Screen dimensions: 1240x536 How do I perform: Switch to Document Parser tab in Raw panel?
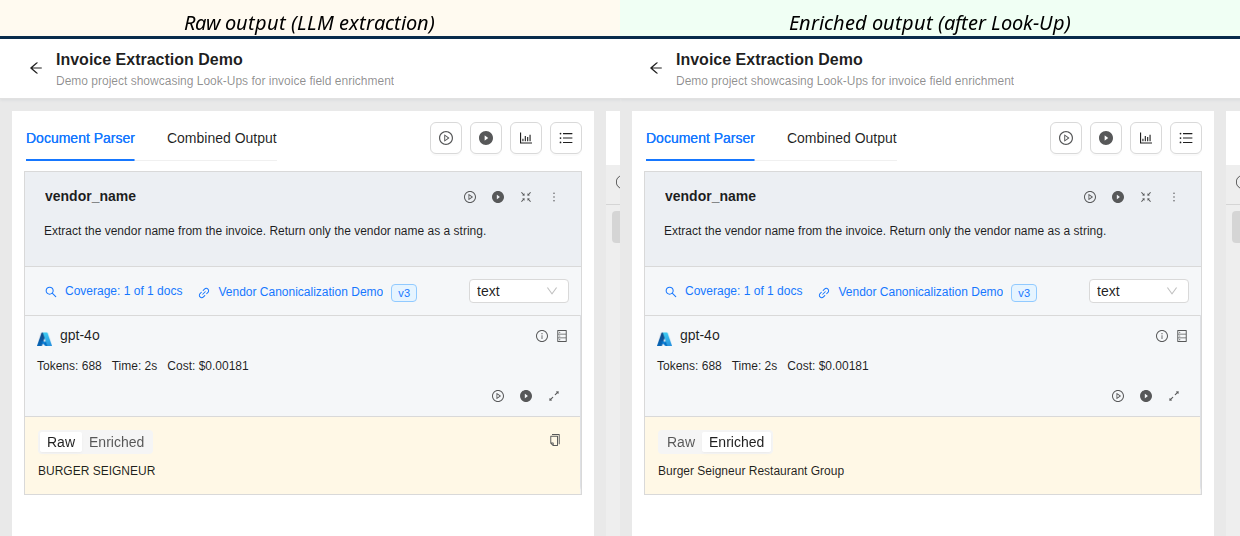(81, 138)
